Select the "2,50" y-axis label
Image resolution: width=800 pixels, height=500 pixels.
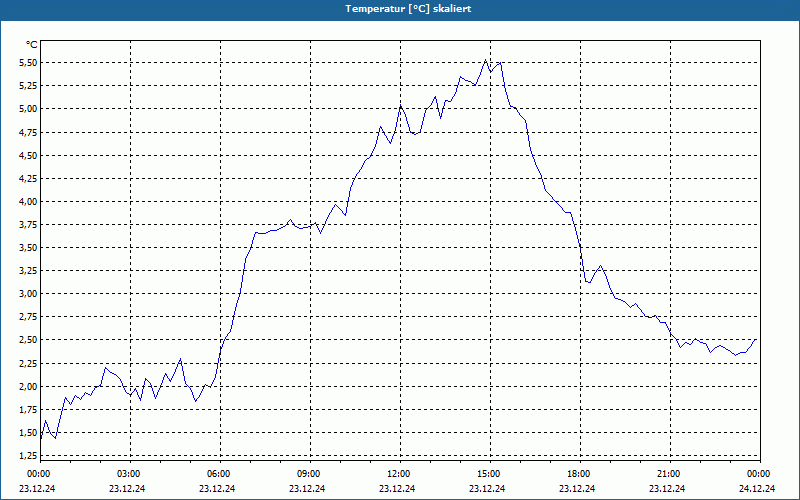(x=28, y=340)
